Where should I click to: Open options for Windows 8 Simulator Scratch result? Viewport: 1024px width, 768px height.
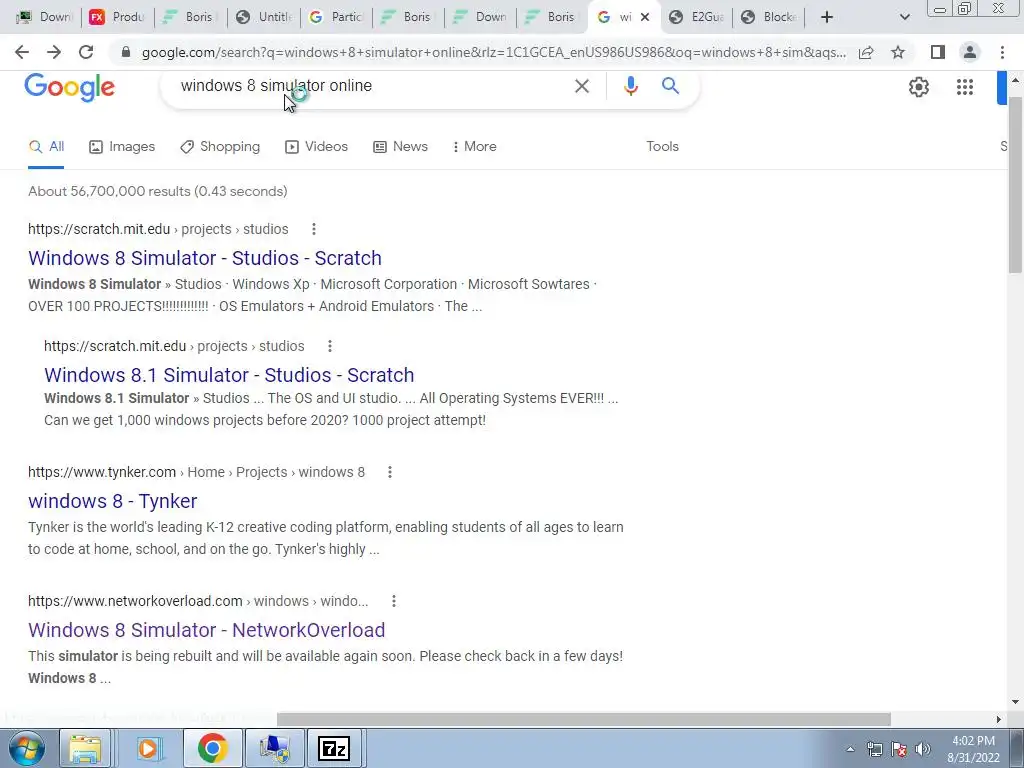pos(313,229)
